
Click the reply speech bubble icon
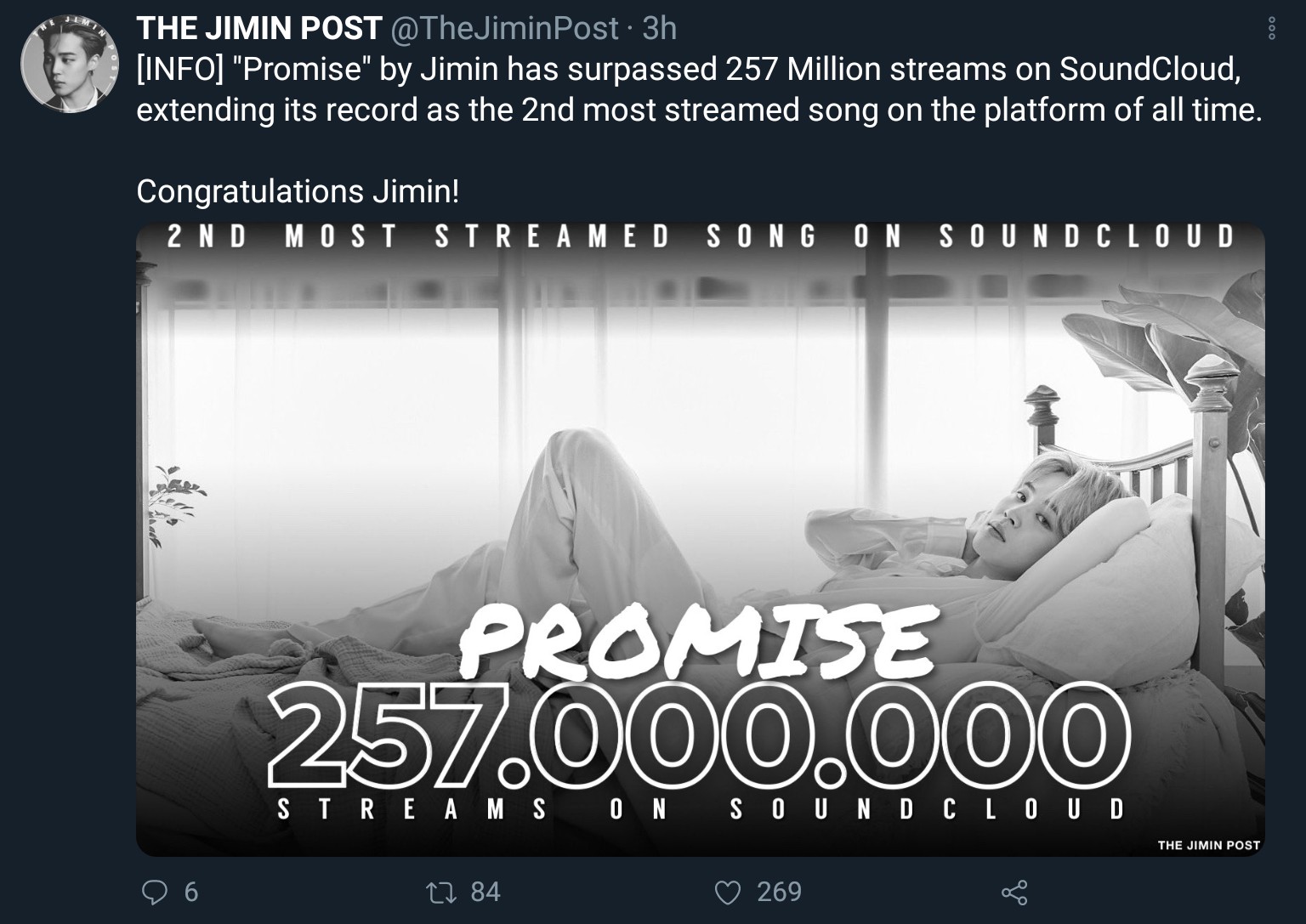point(154,892)
